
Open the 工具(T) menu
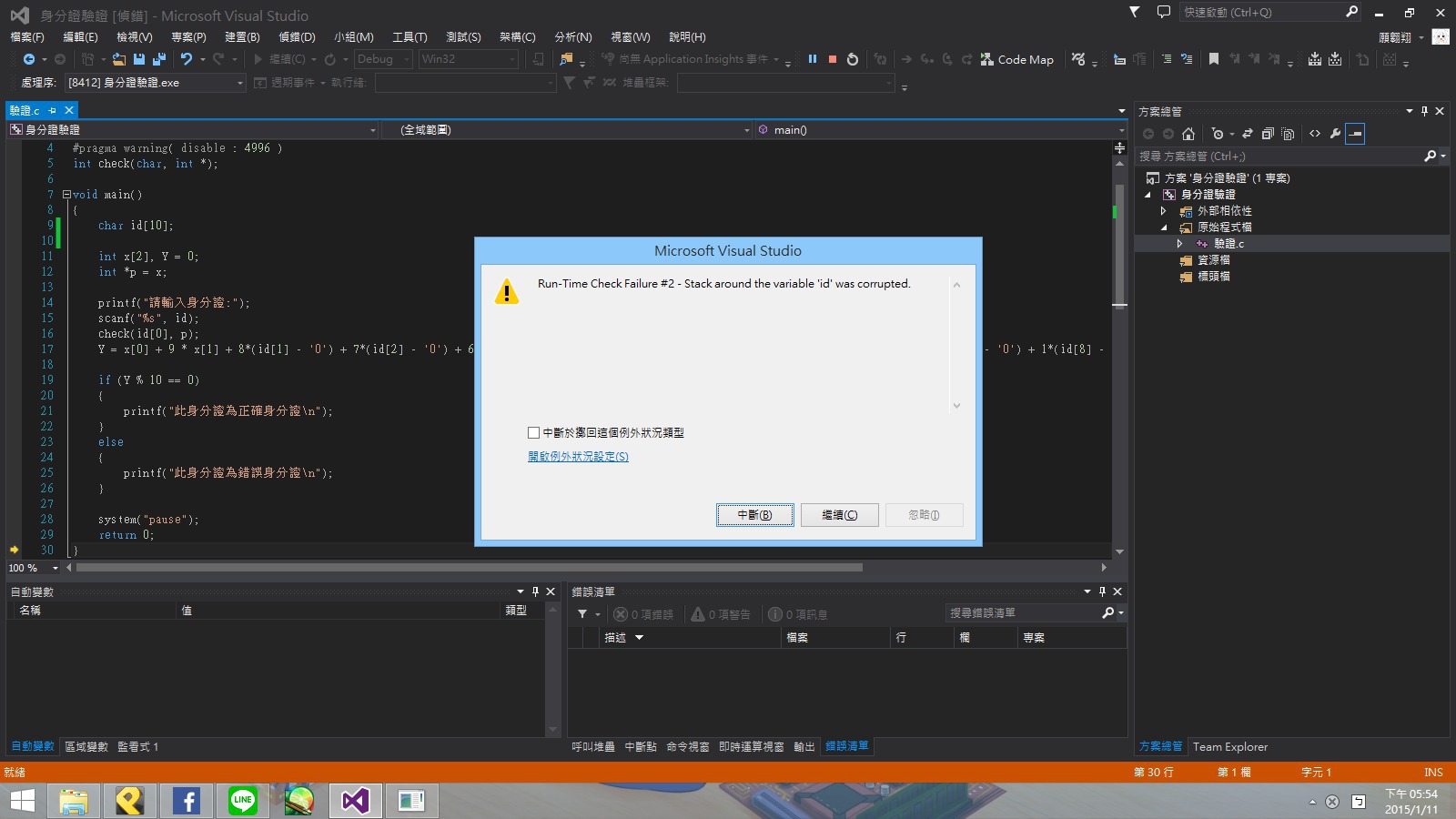[x=409, y=37]
